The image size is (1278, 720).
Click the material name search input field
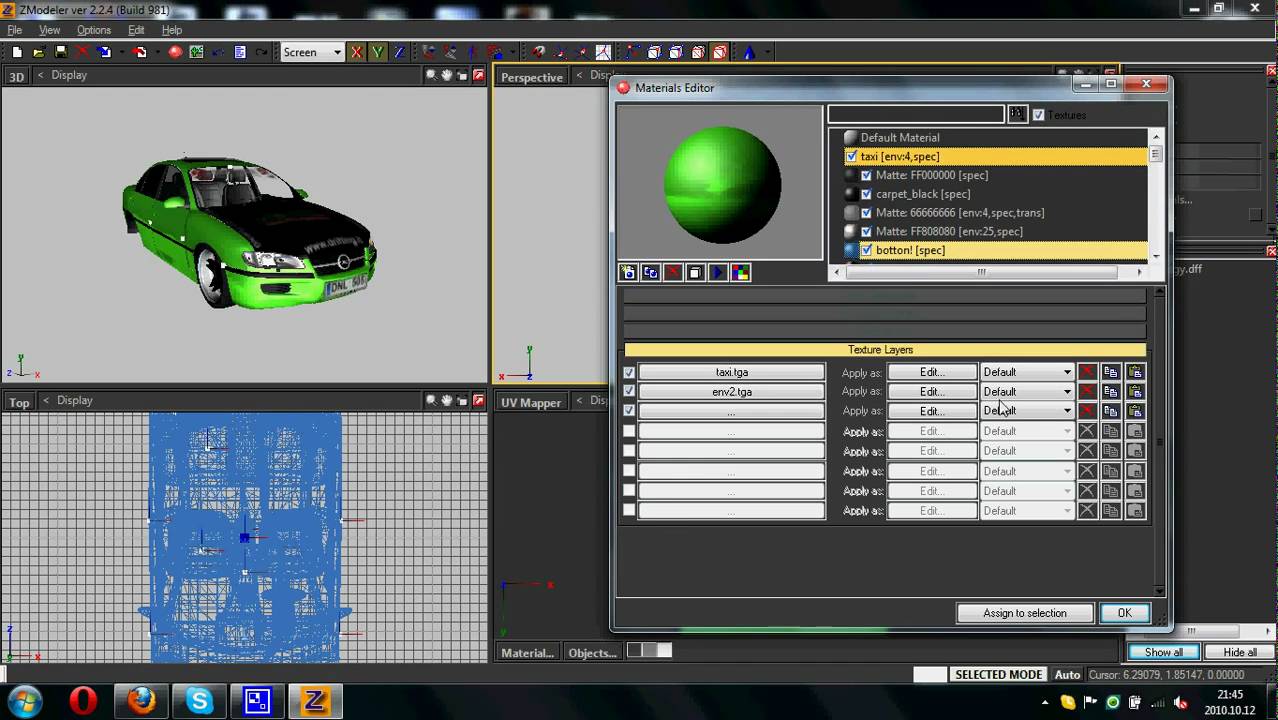pyautogui.click(x=915, y=114)
